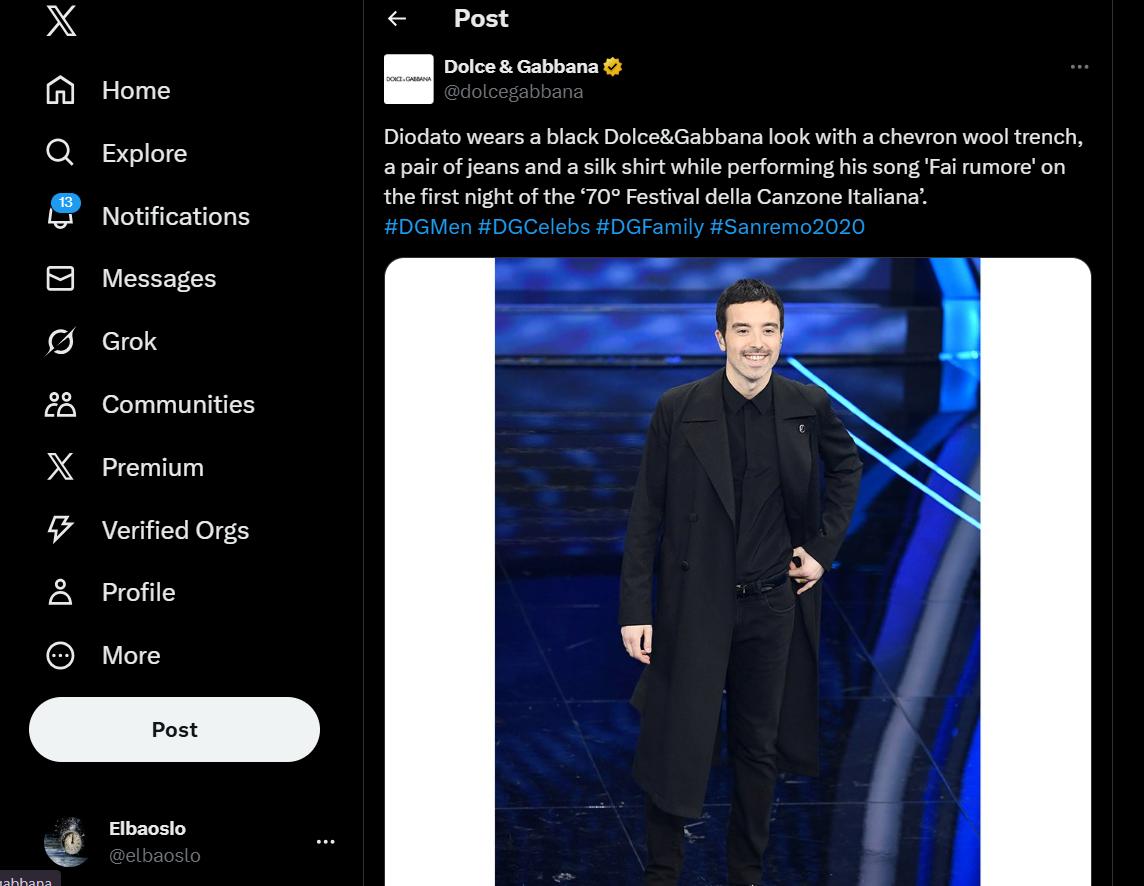Open post options three-dot menu
This screenshot has height=886, width=1144.
tap(1079, 67)
